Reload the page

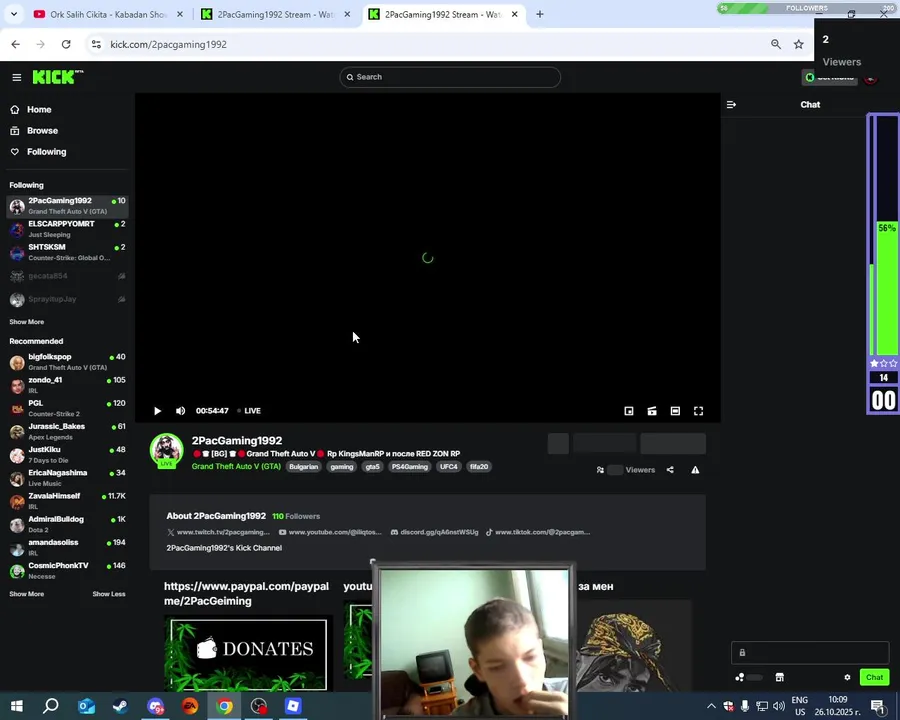point(66,44)
